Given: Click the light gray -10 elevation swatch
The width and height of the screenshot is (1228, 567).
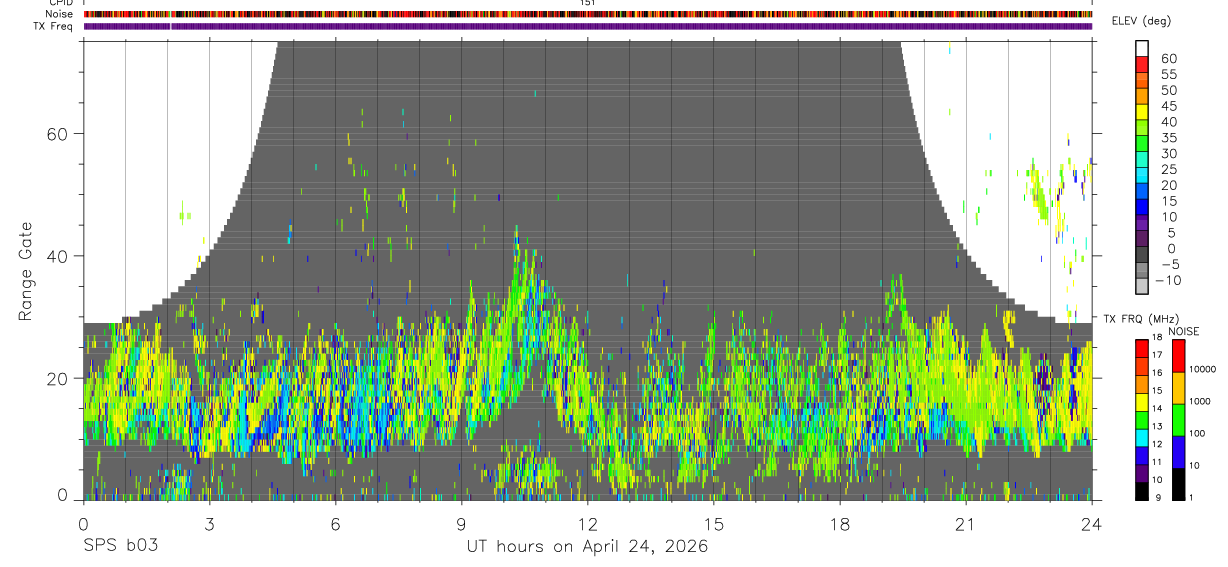Looking at the screenshot, I should pyautogui.click(x=1142, y=287).
